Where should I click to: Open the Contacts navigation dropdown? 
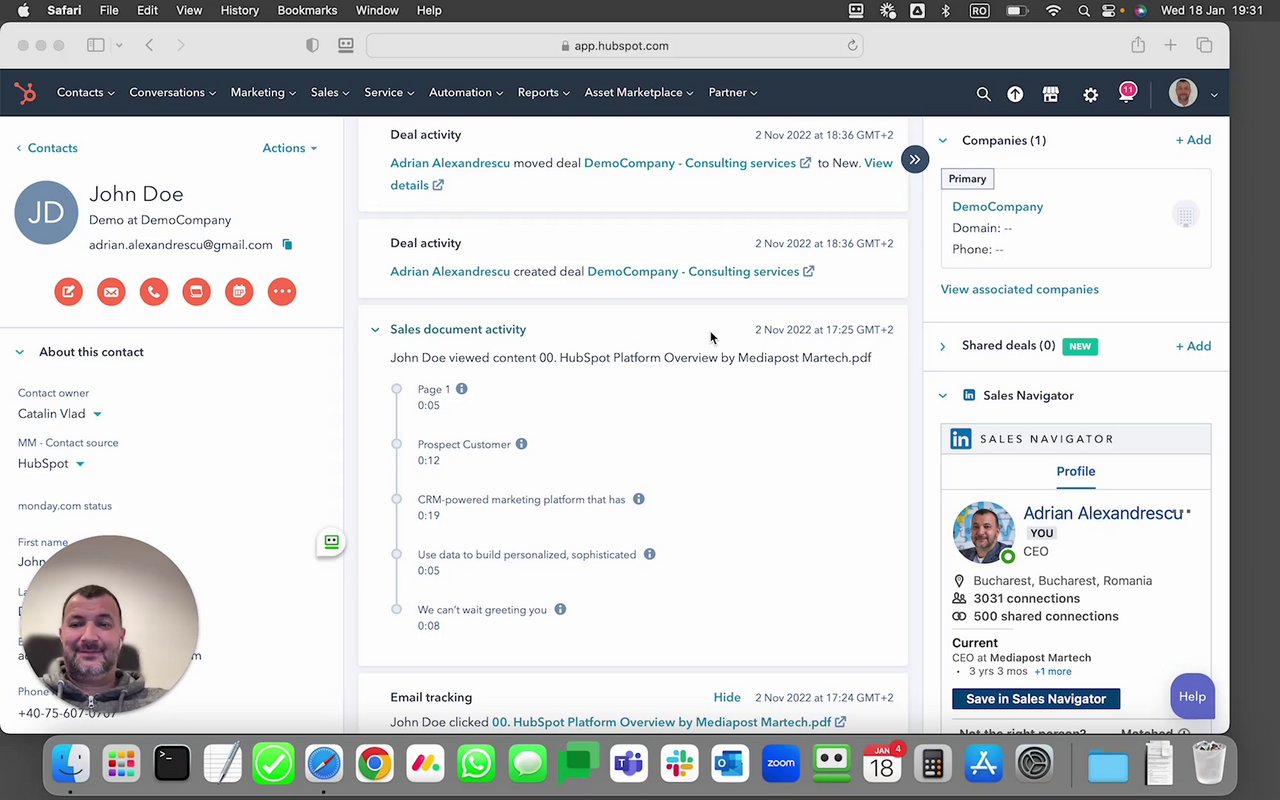[x=86, y=93]
